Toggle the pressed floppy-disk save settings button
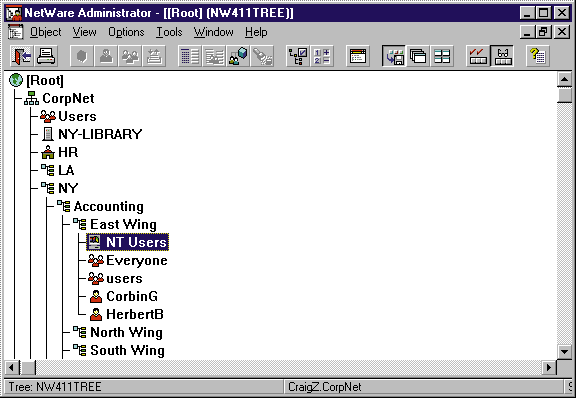The width and height of the screenshot is (576, 398). [394, 56]
